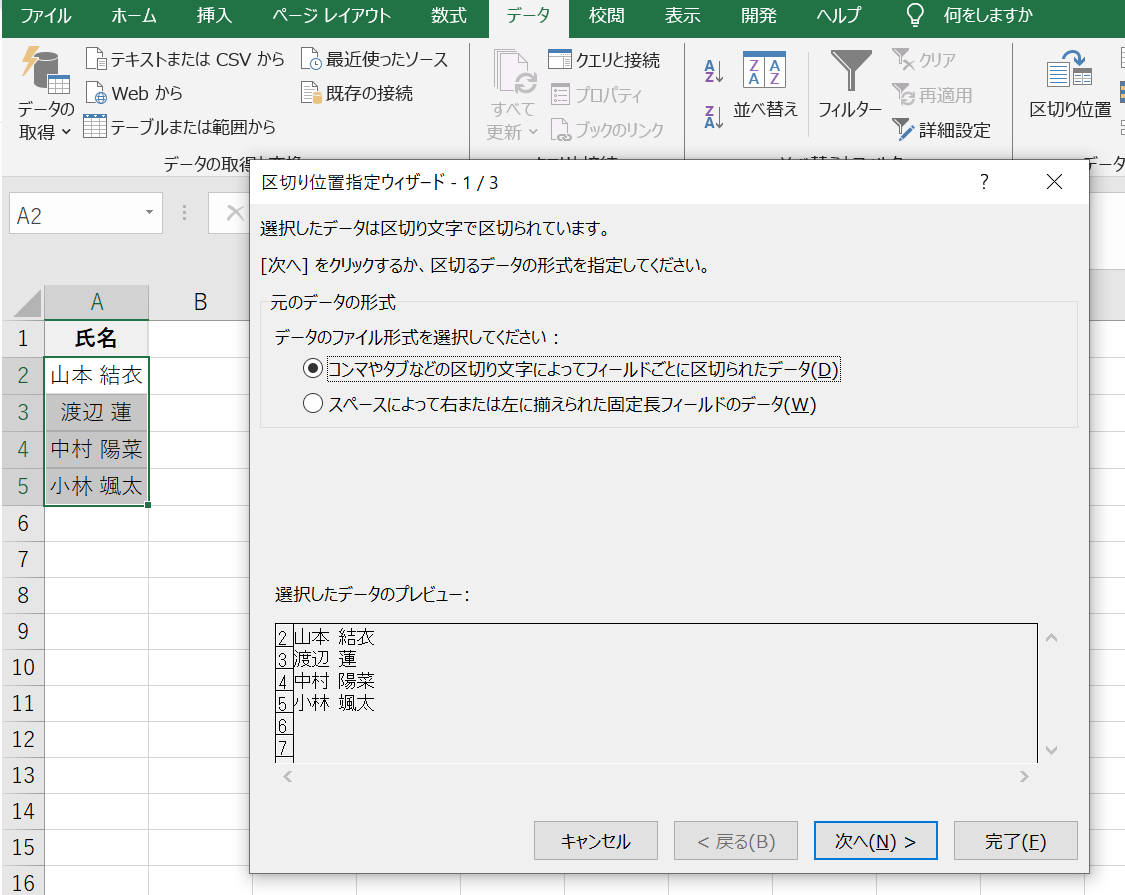Viewport: 1125px width, 895px height.
Task: Click the データの取得 (Get Data) icon
Action: point(44,70)
